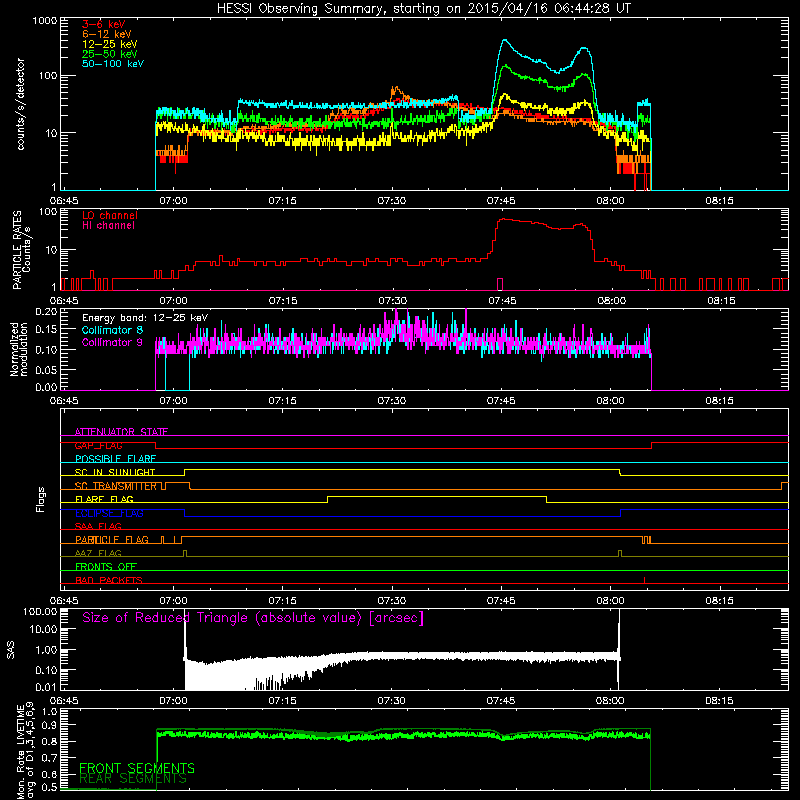Click the 'REAR SEGMENTS' legend label
Viewport: 800px width, 800px height.
(133, 779)
